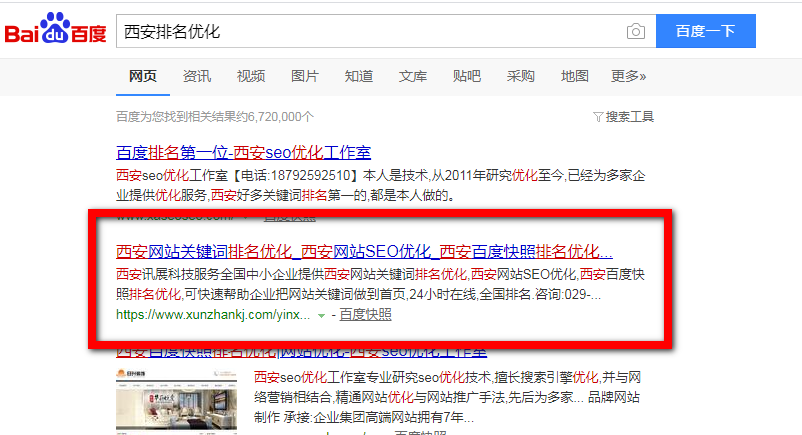Open the 采购 tab
The height and width of the screenshot is (435, 802).
521,76
